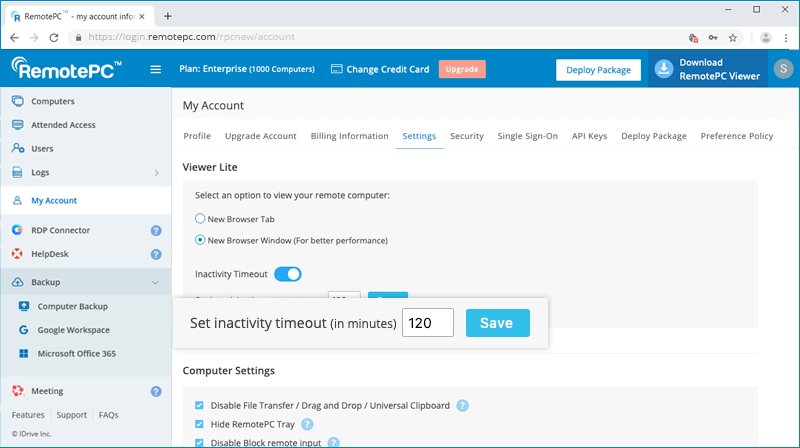Click the Save button for inactivity timeout

pos(497,323)
